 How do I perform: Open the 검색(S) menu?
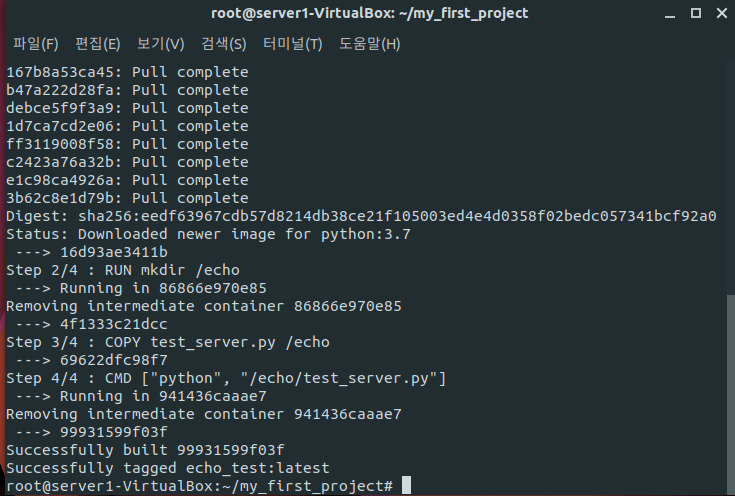224,44
